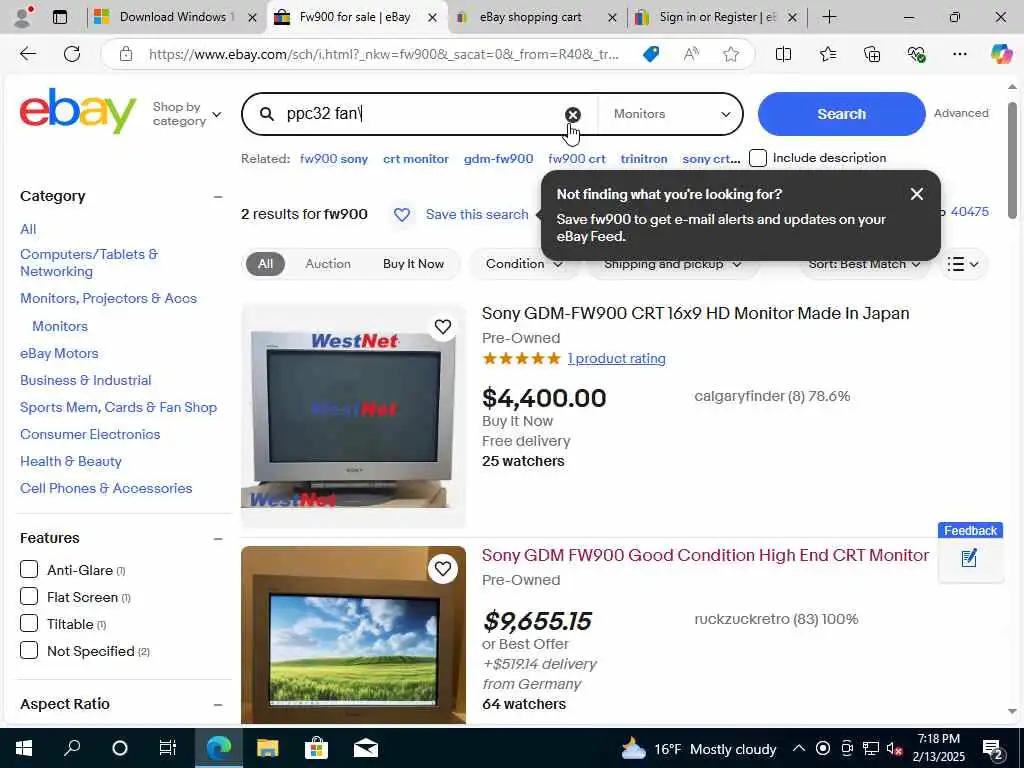Screen dimensions: 1024x768
Task: Click the eBay logo
Action: [78, 112]
